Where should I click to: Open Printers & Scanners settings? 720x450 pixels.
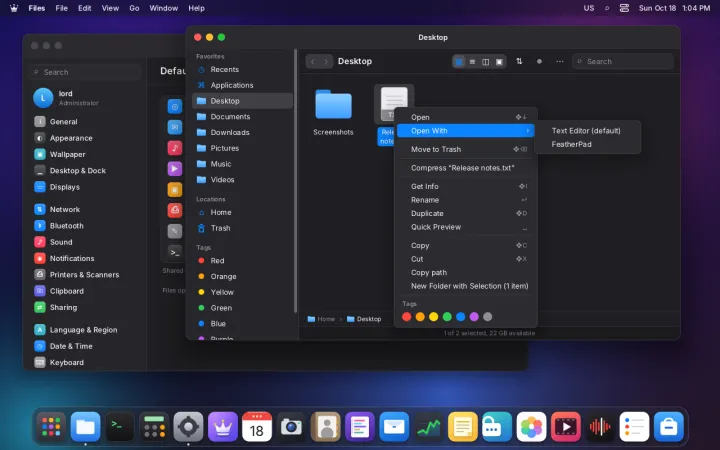coord(85,275)
